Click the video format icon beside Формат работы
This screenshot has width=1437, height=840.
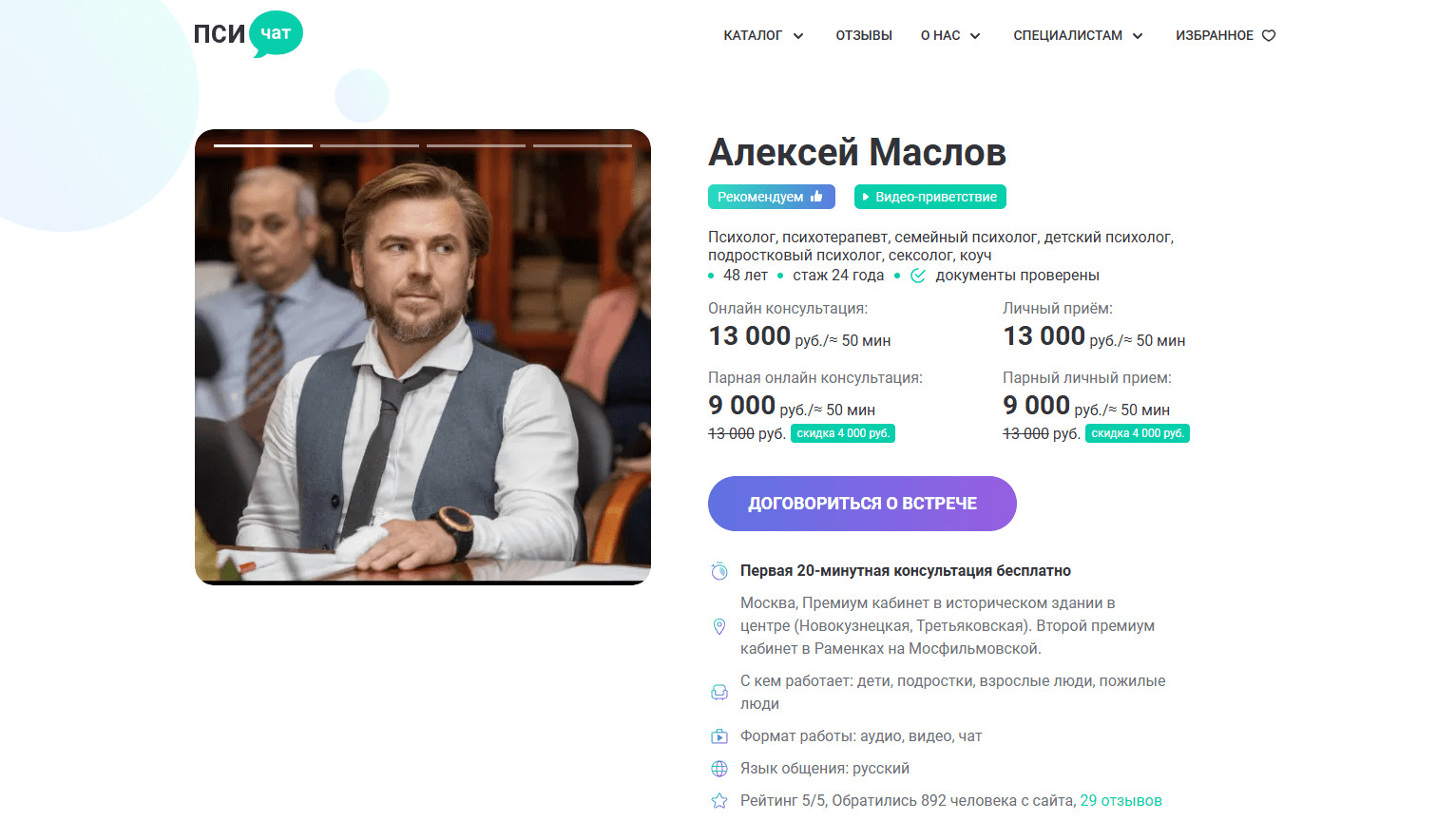(719, 736)
